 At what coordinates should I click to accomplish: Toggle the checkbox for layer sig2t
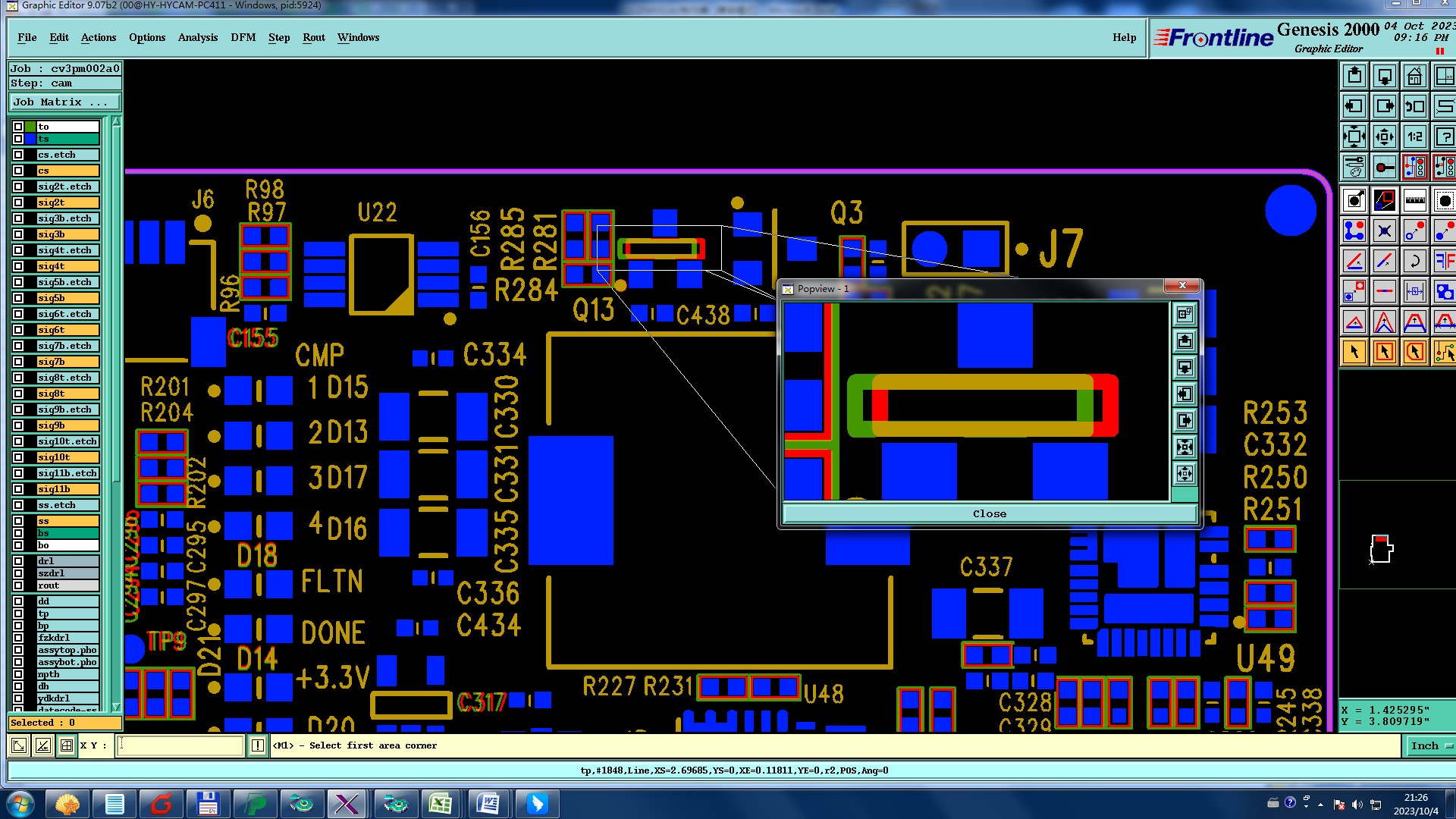coord(18,202)
